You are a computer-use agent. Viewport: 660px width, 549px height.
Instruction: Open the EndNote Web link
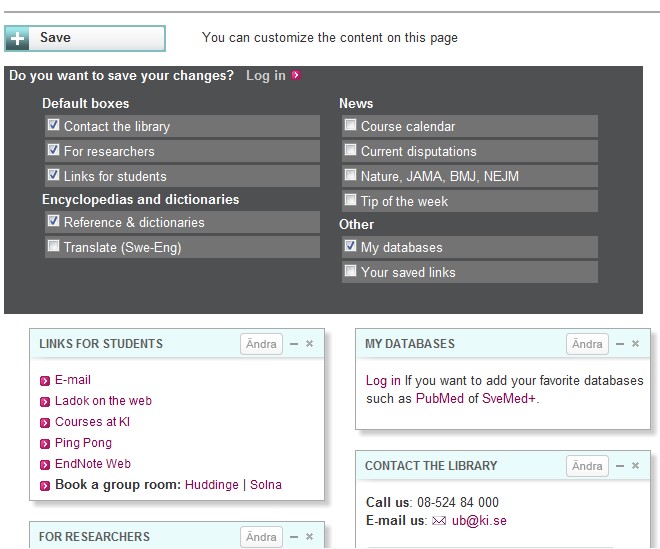tap(92, 464)
